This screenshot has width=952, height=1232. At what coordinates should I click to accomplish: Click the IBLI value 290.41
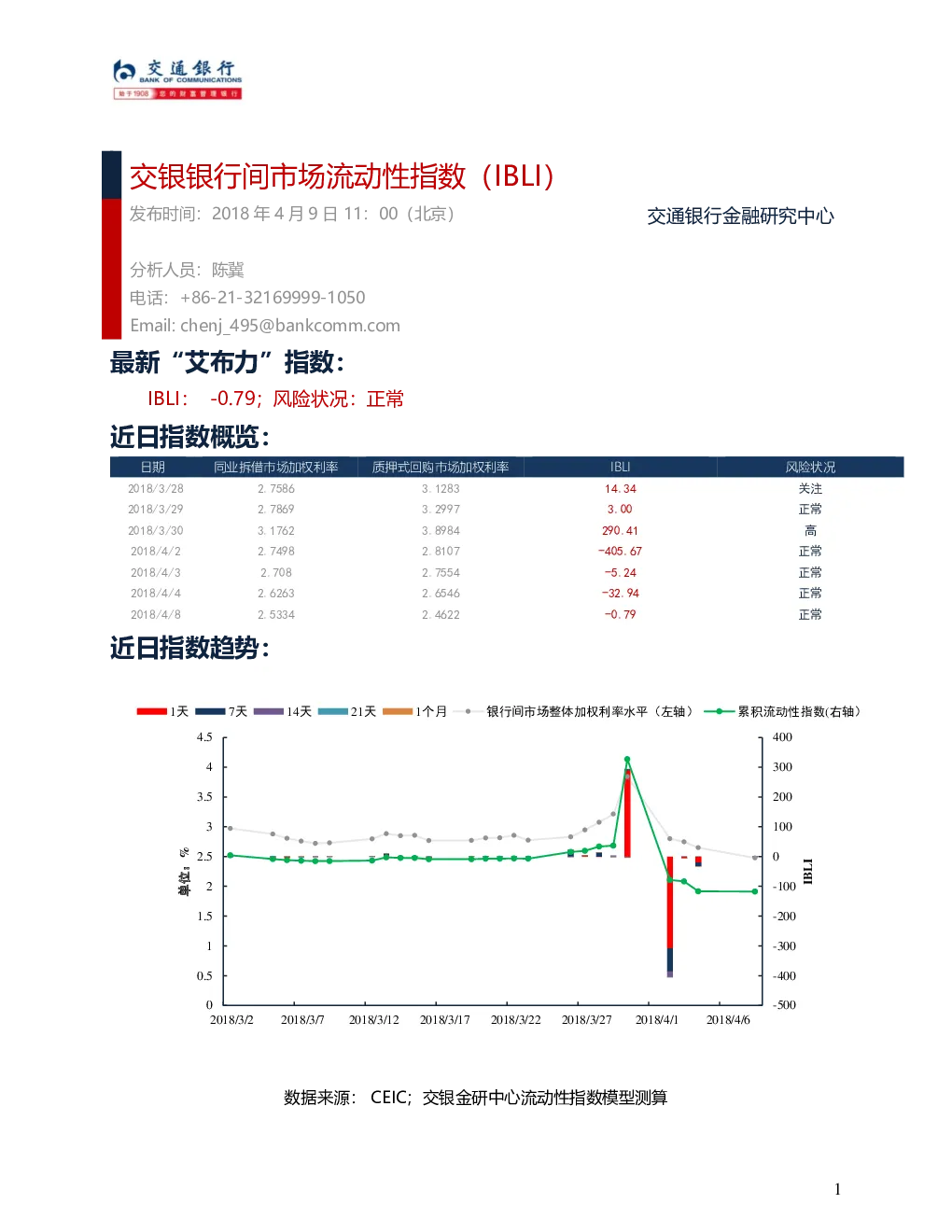tap(620, 530)
